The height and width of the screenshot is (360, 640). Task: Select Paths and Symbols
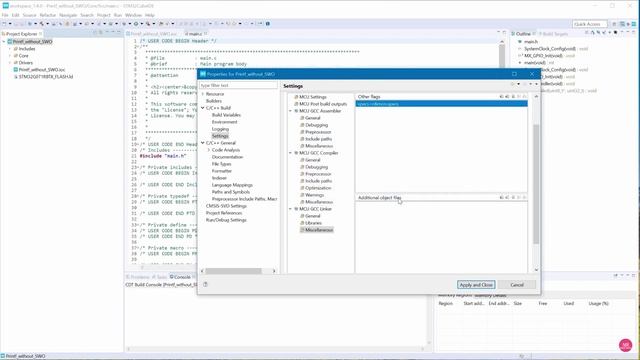(x=231, y=191)
